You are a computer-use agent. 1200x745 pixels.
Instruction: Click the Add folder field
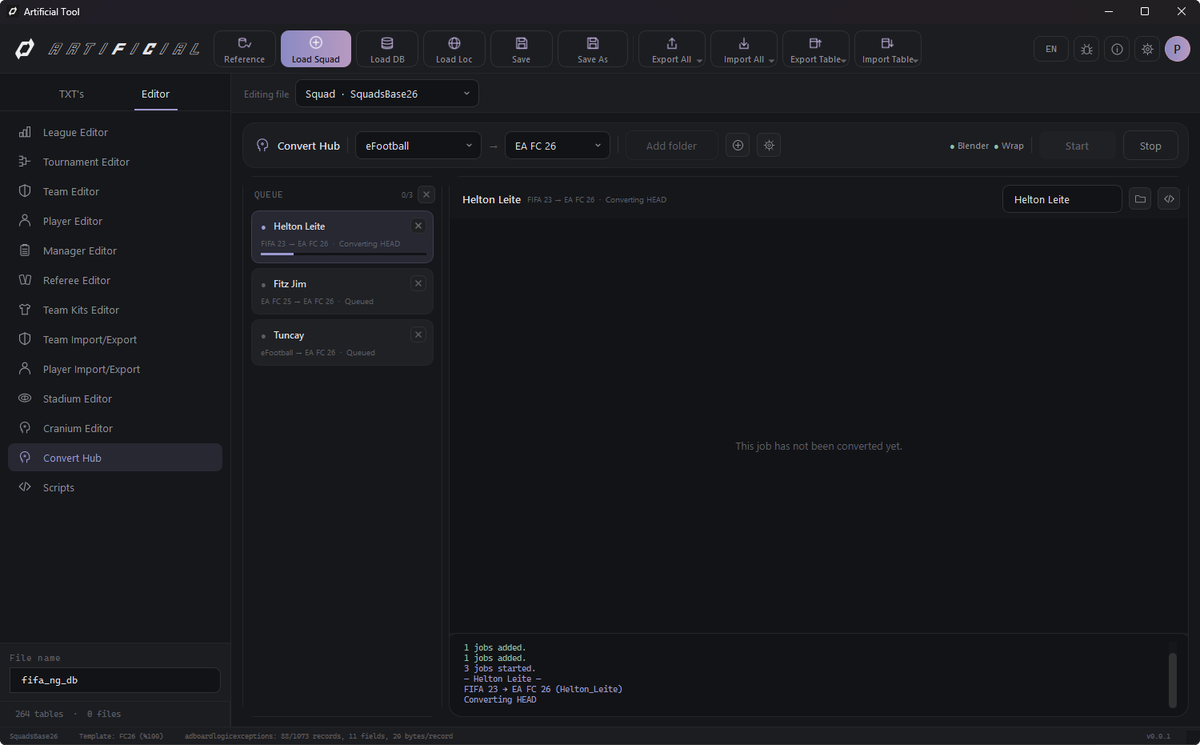click(x=672, y=146)
